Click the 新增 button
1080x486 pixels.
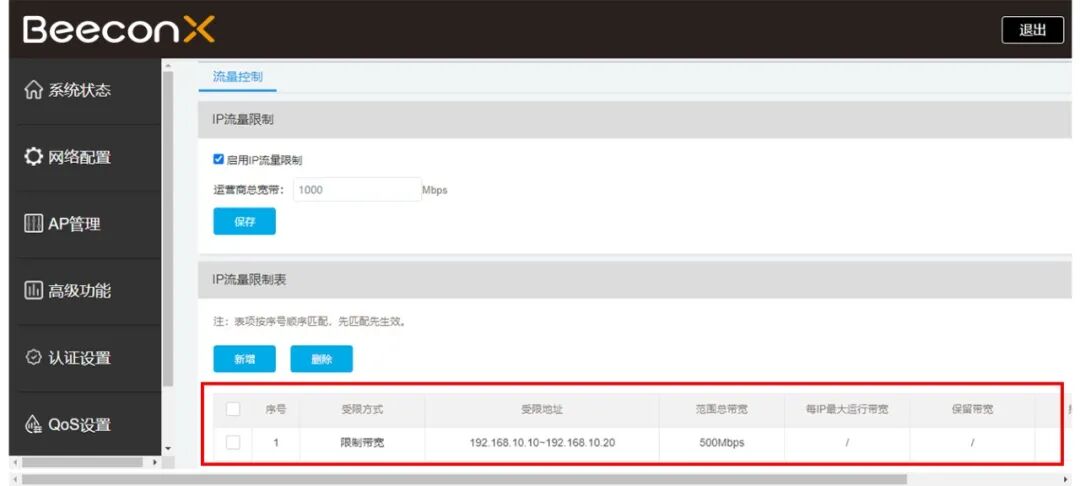[245, 359]
